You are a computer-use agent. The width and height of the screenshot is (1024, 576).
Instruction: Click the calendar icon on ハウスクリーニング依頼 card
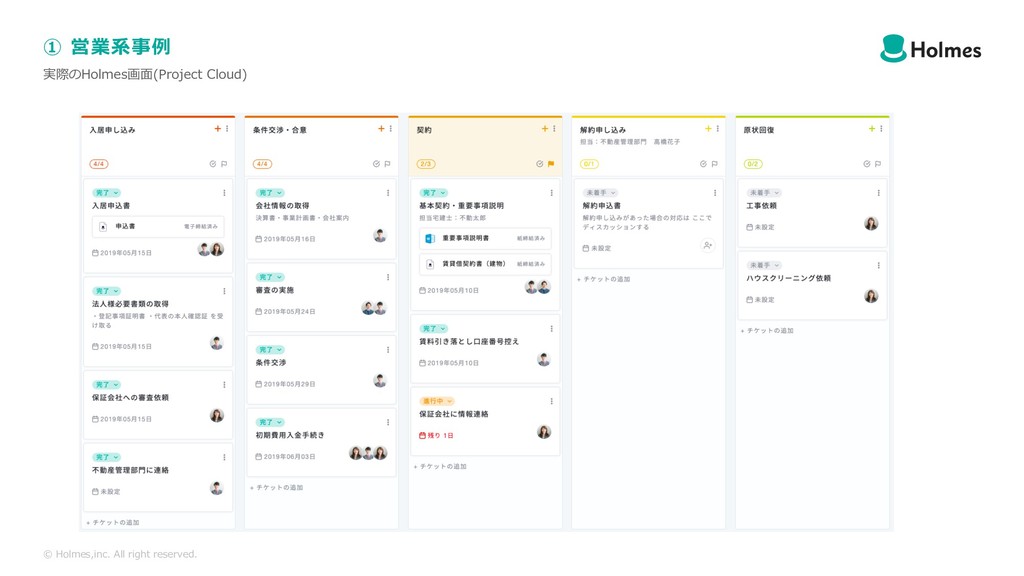(x=750, y=300)
